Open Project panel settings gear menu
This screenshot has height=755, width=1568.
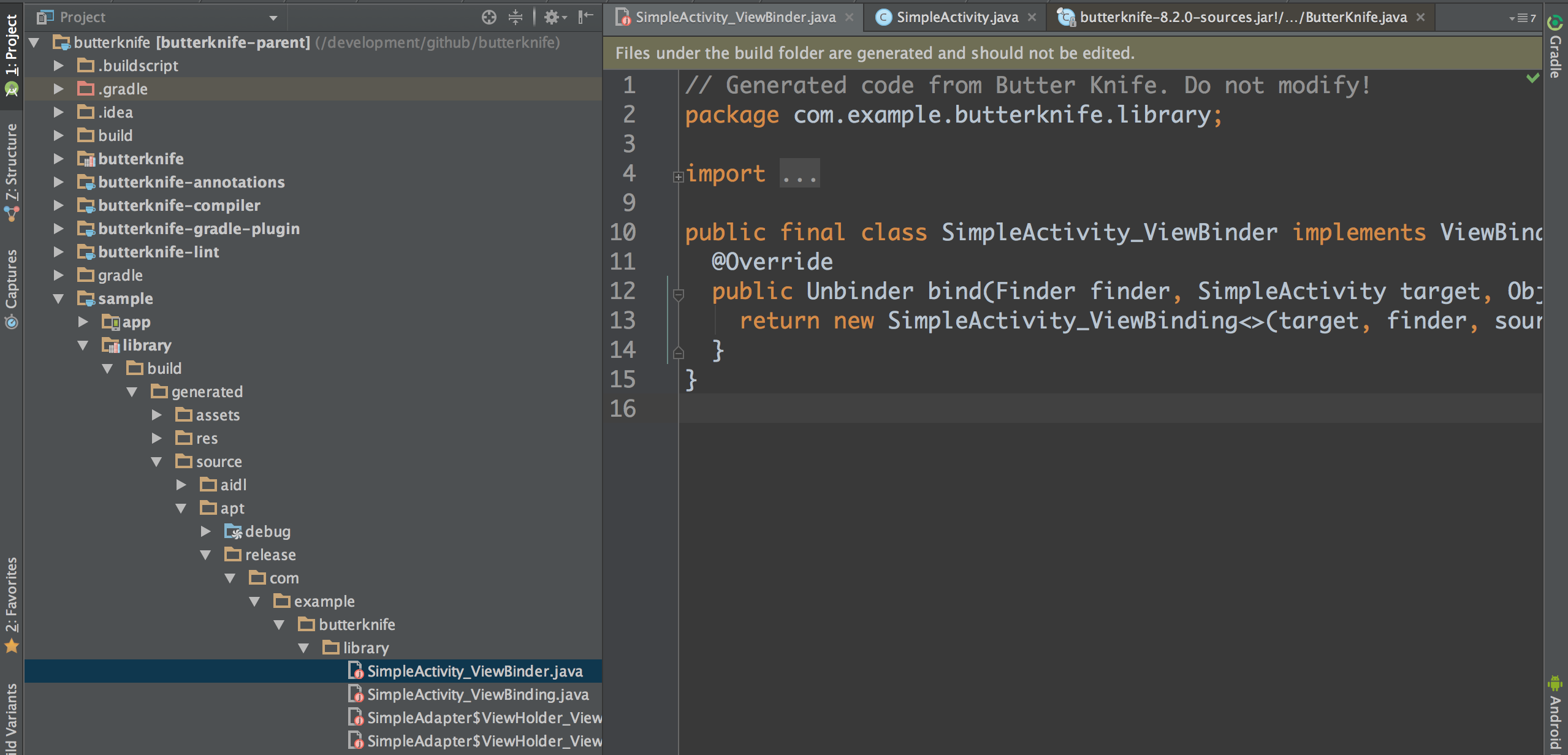[554, 17]
